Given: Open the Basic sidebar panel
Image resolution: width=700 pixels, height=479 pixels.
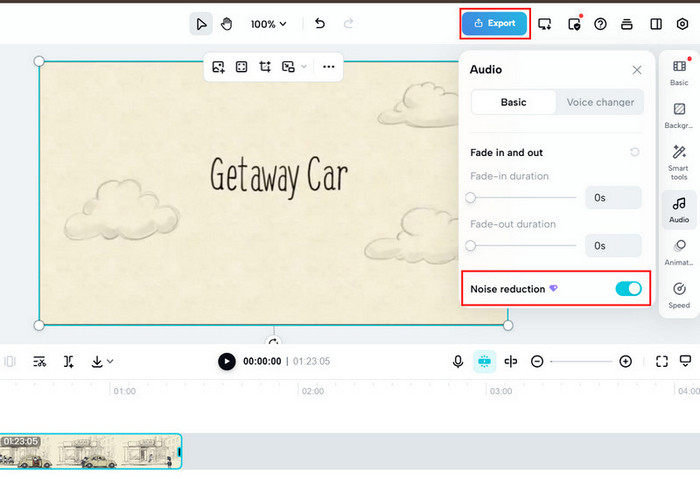Looking at the screenshot, I should click(x=679, y=73).
